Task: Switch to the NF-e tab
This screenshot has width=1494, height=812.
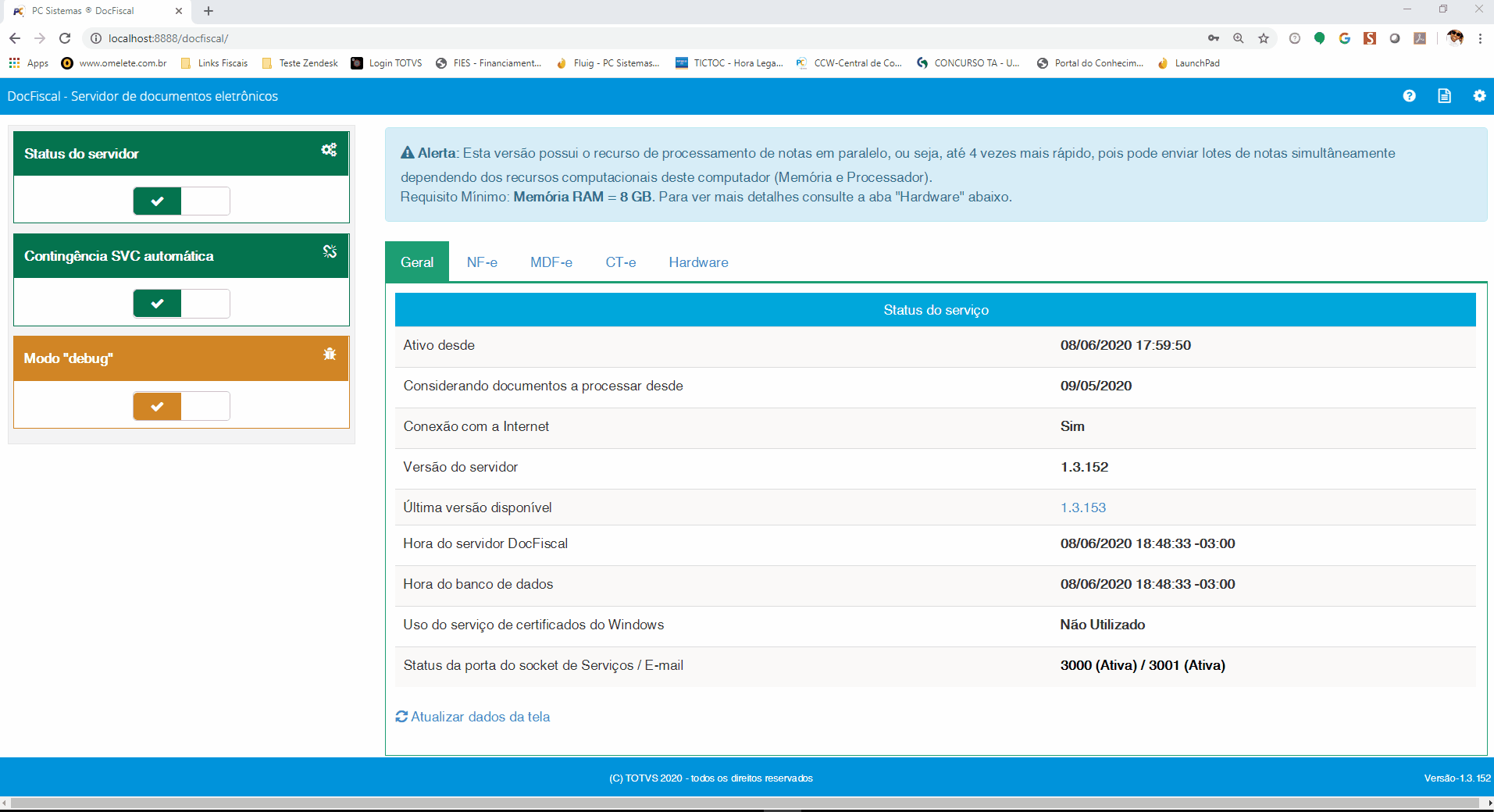Action: (482, 262)
